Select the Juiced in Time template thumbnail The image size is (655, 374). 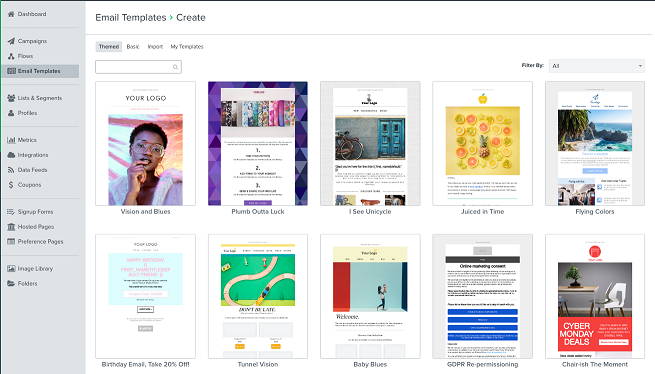482,143
